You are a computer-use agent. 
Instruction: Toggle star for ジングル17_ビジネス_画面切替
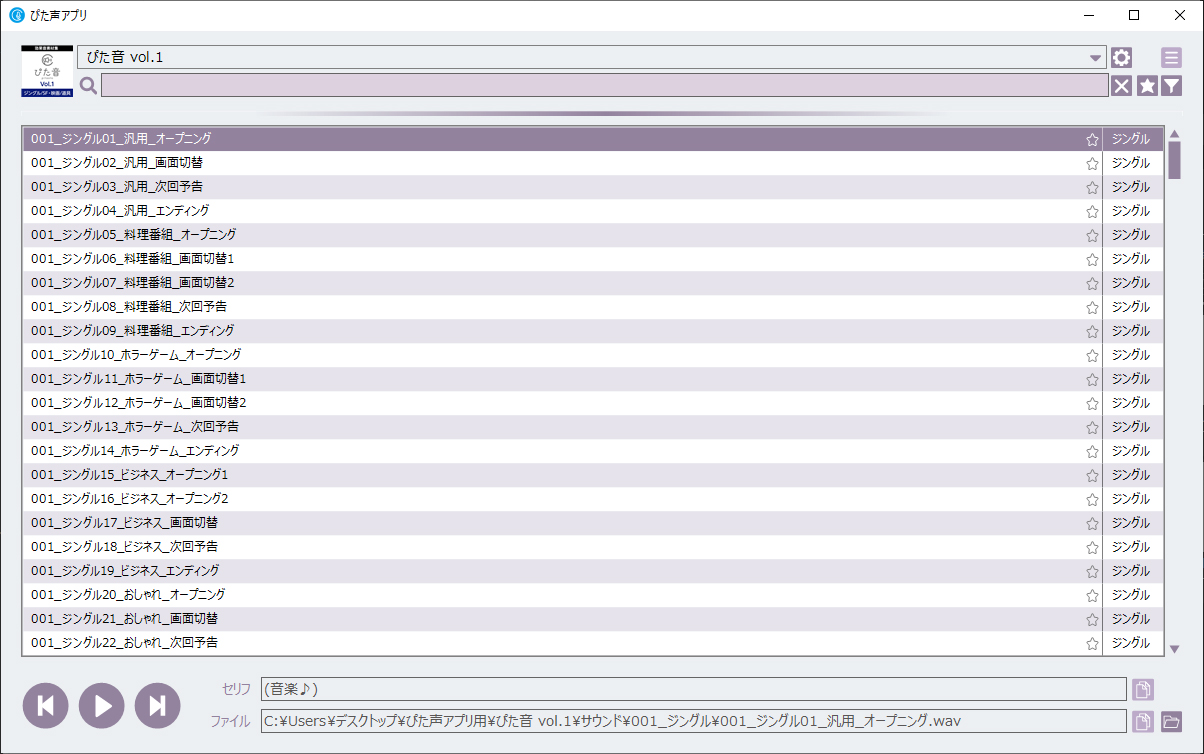point(1092,524)
